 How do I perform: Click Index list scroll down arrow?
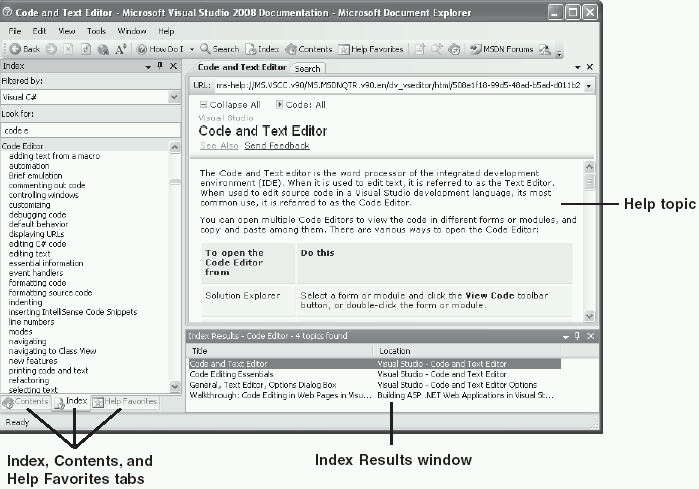pos(175,386)
